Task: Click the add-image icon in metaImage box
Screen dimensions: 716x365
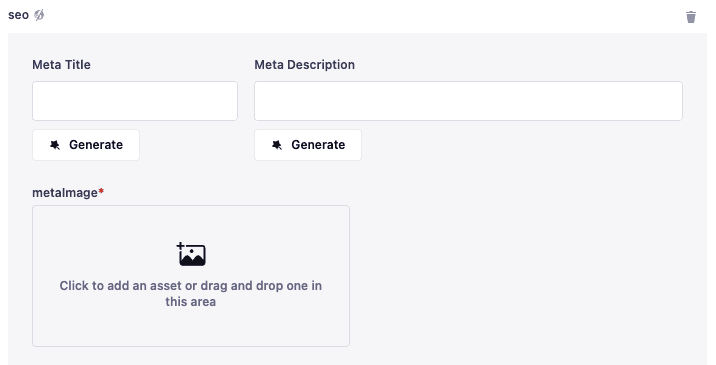Action: coord(191,254)
